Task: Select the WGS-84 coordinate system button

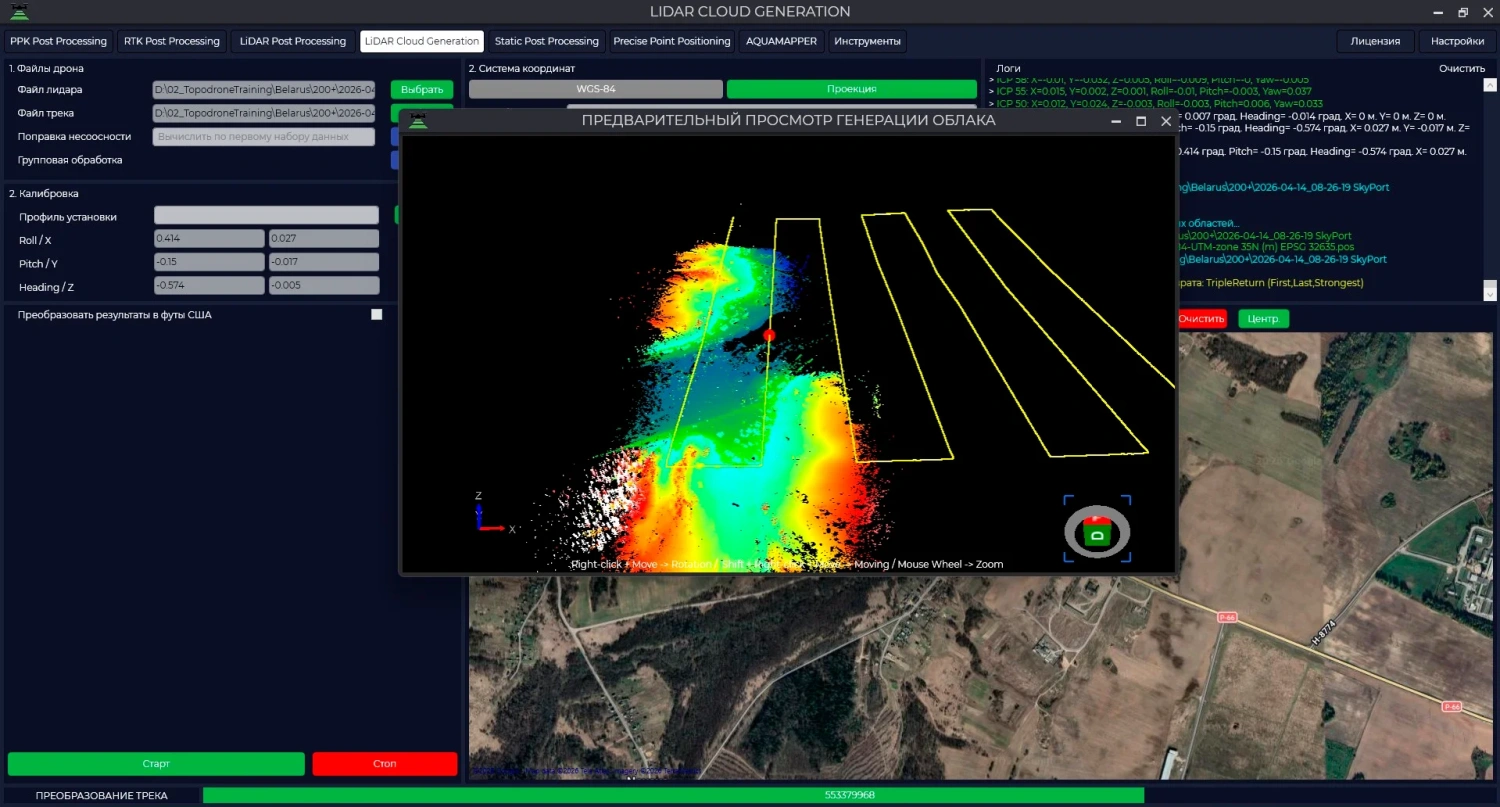Action: pos(595,89)
